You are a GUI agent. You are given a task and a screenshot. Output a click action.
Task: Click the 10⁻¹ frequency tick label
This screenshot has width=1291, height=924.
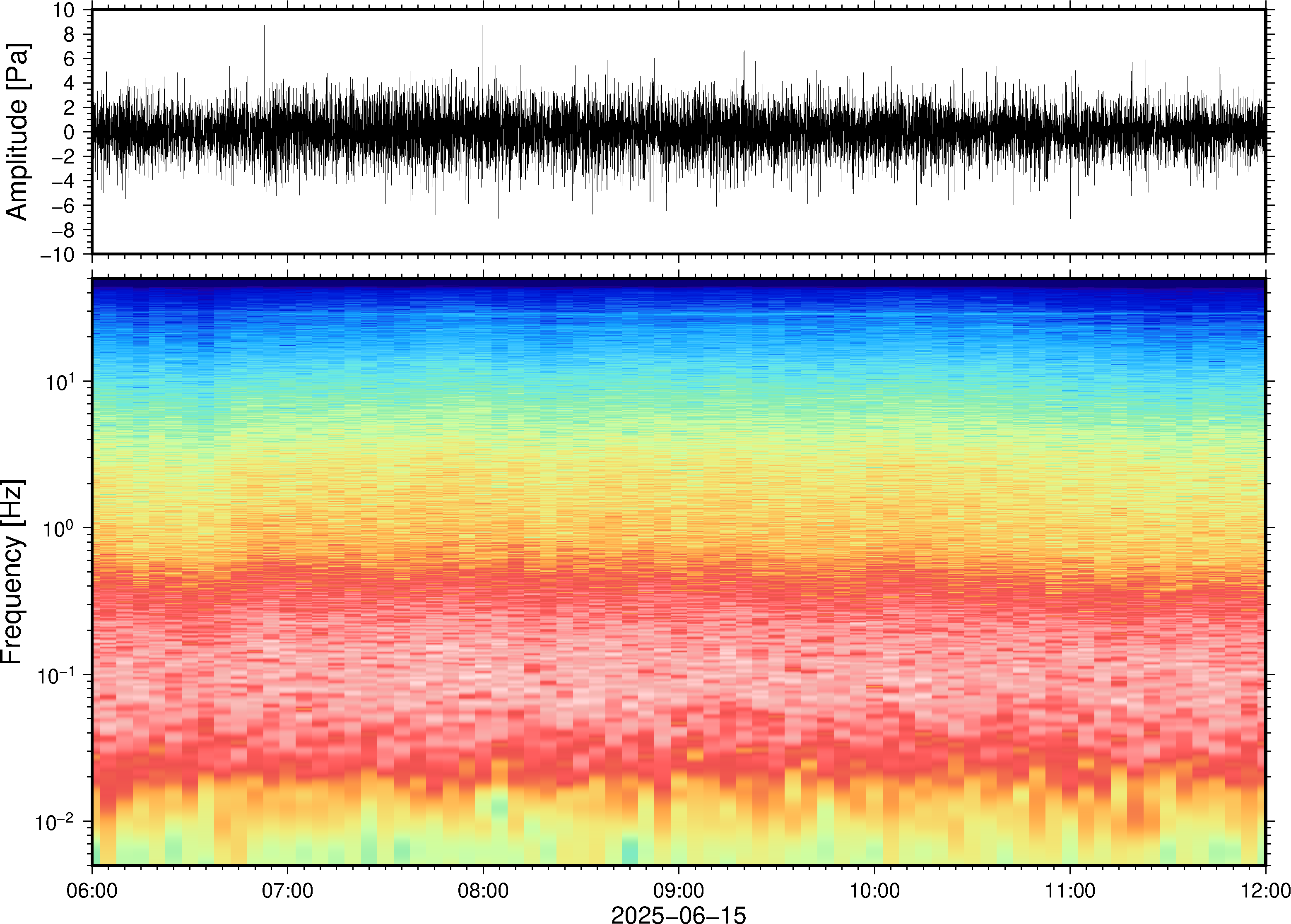(55, 675)
